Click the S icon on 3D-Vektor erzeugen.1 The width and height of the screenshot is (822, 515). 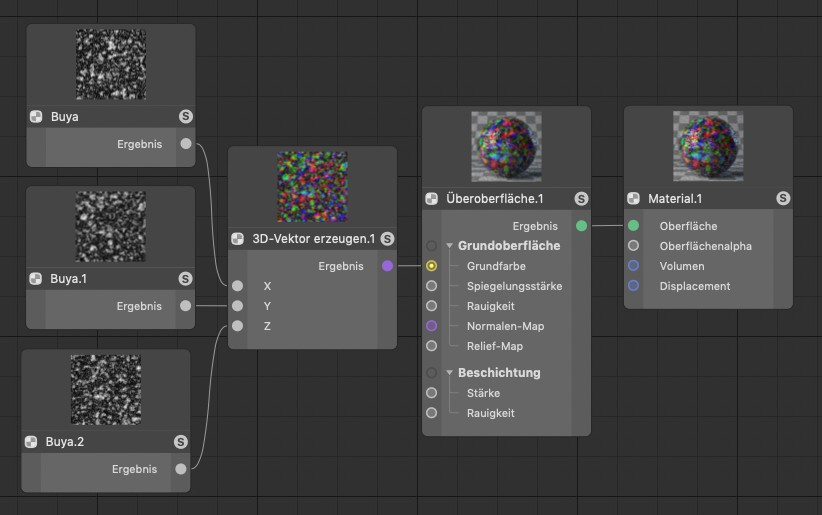click(387, 239)
